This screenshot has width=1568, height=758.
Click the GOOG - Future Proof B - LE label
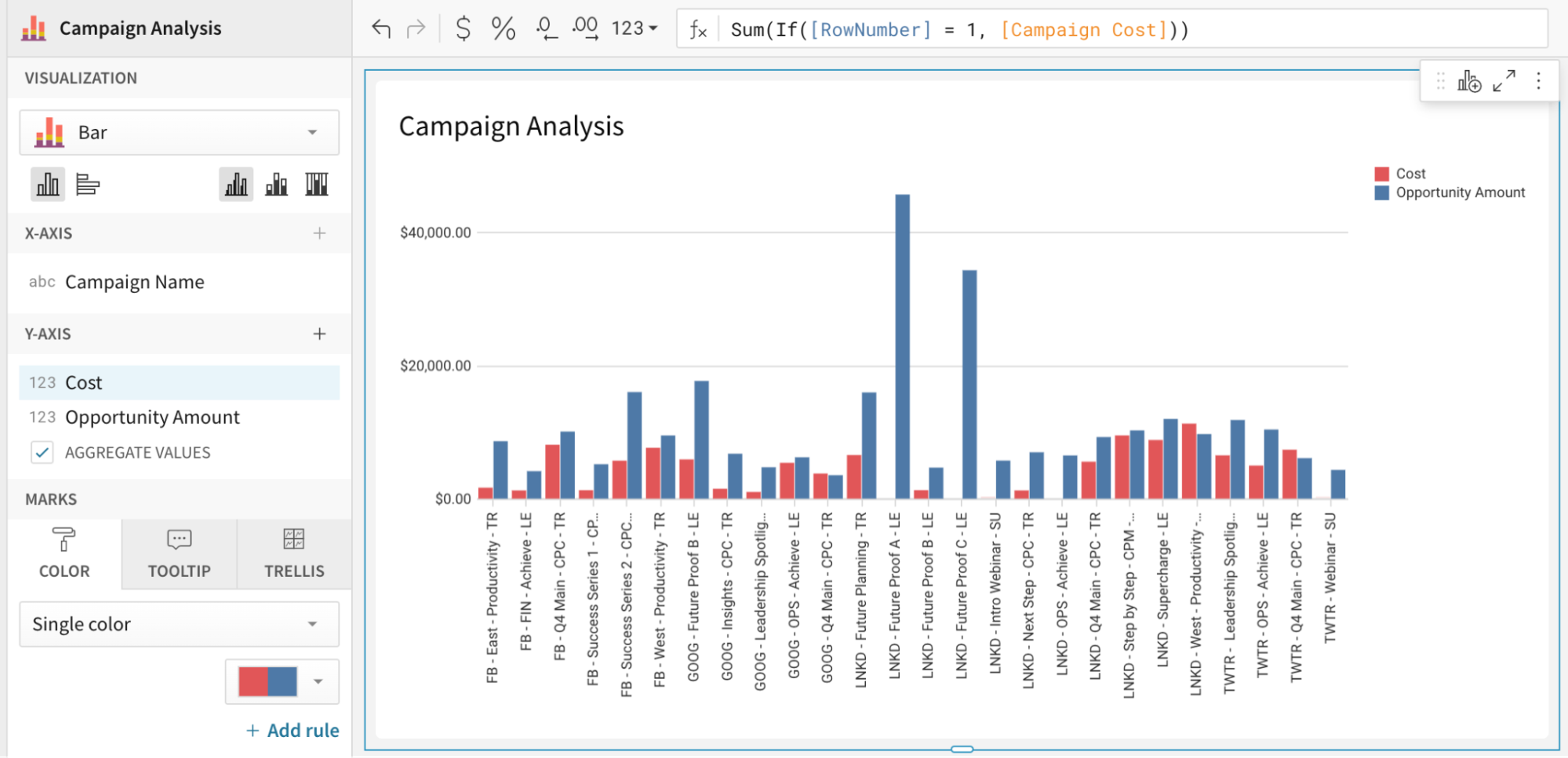coord(693,597)
